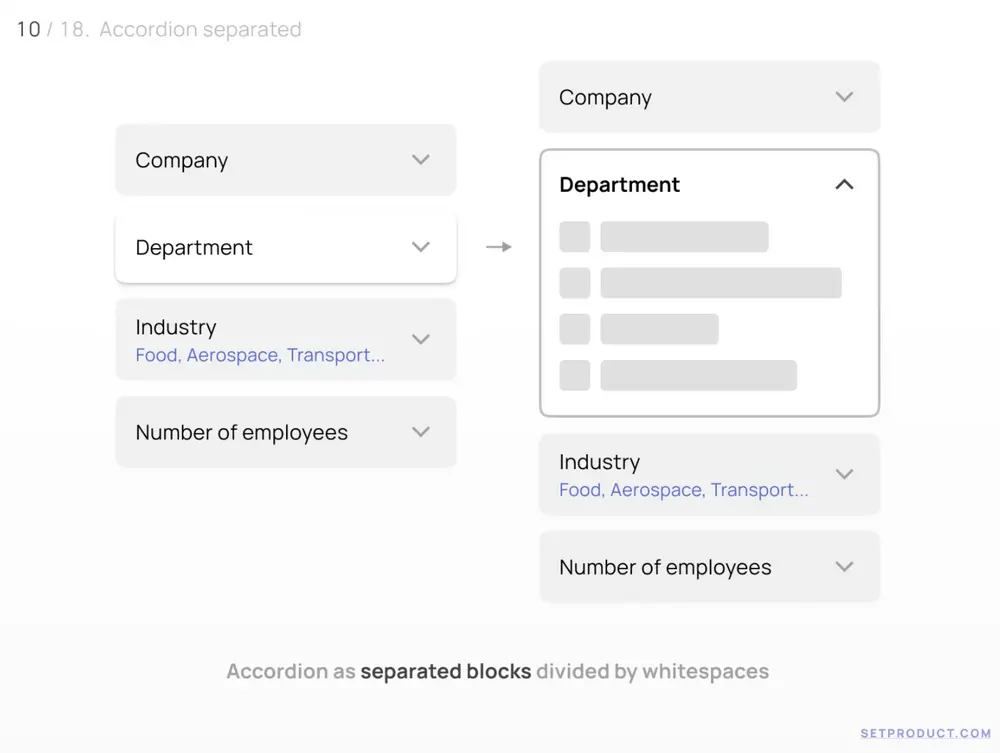The height and width of the screenshot is (753, 1000).
Task: Collapse the expanded Department panel with the up chevron
Action: click(844, 185)
